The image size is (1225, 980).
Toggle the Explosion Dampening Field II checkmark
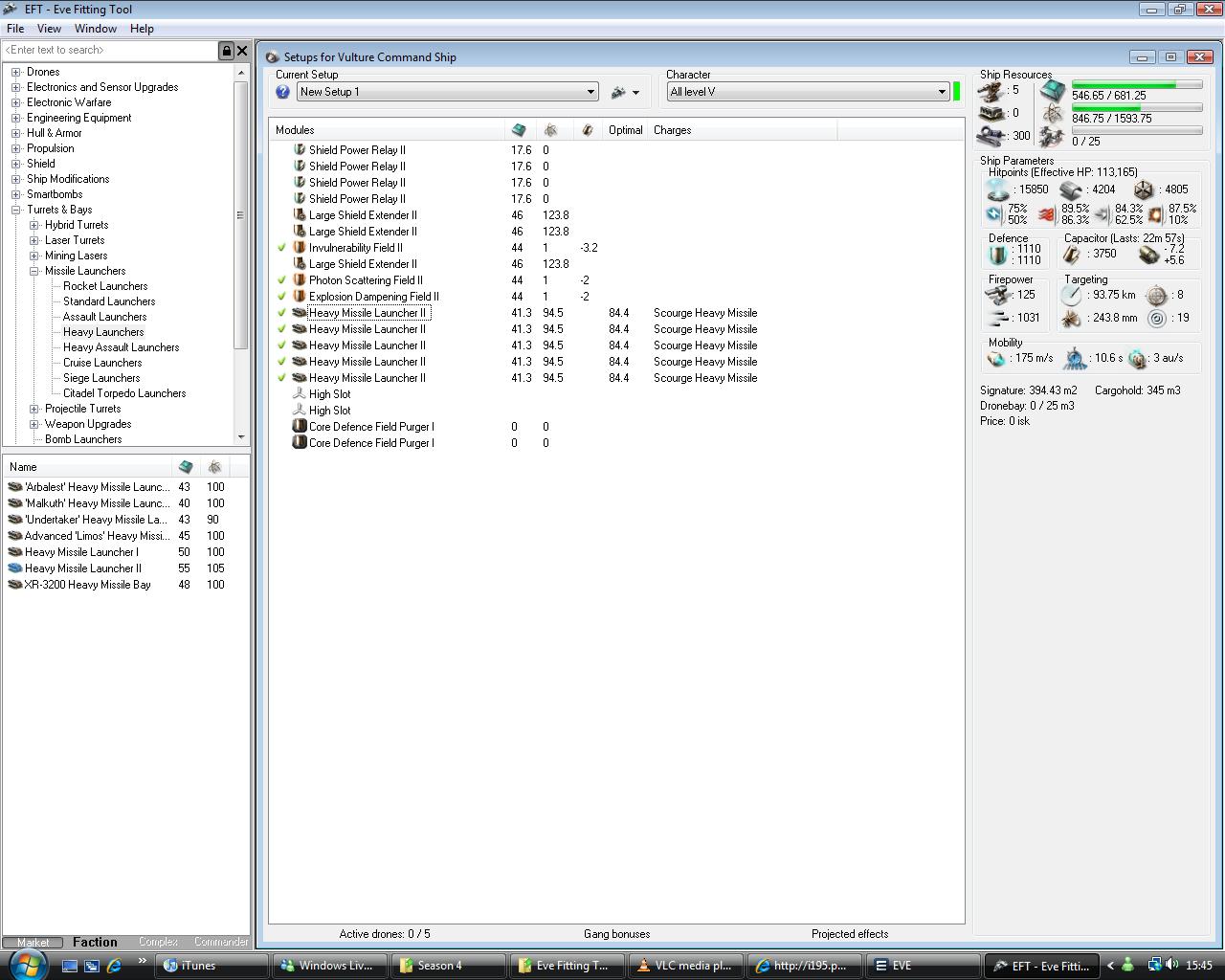click(281, 297)
